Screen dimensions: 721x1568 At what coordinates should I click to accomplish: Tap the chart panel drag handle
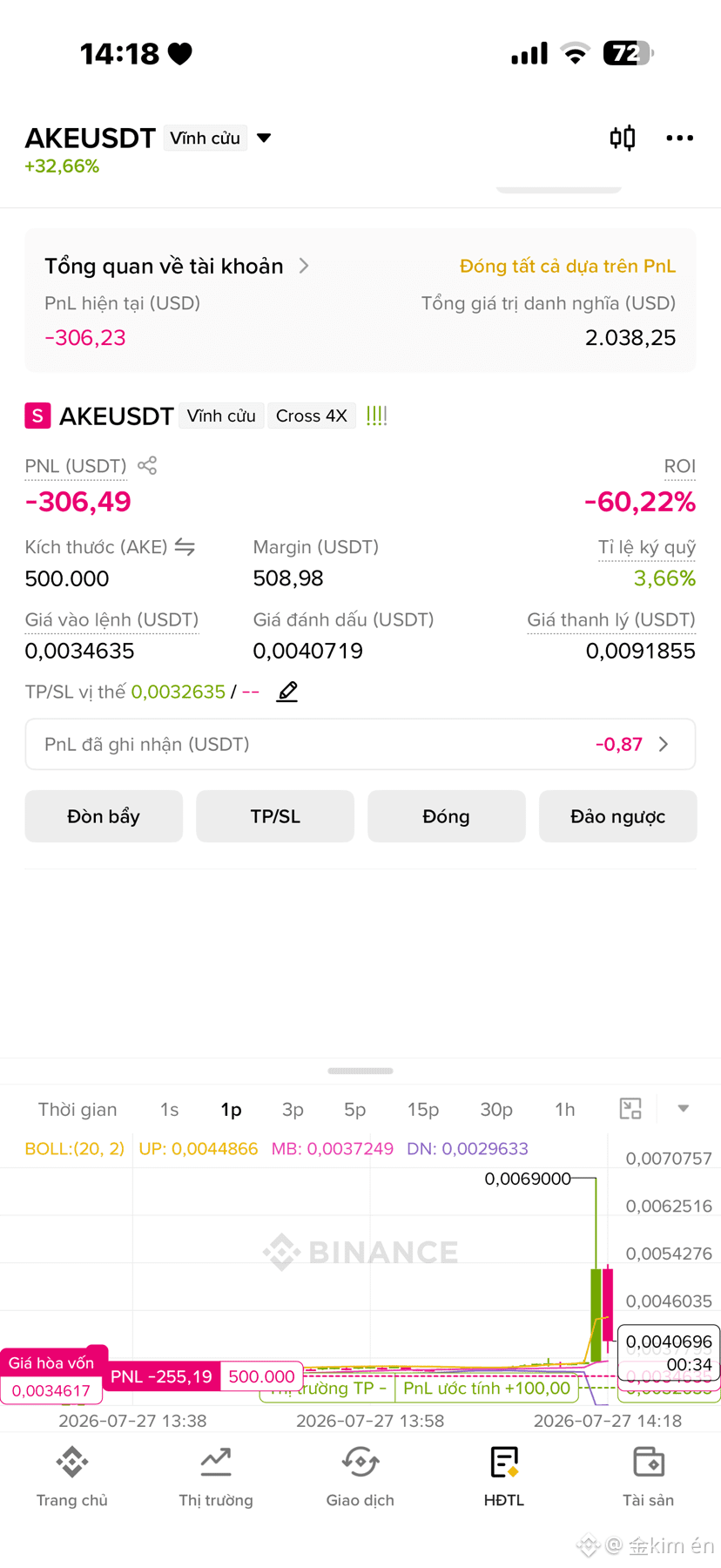(360, 1071)
